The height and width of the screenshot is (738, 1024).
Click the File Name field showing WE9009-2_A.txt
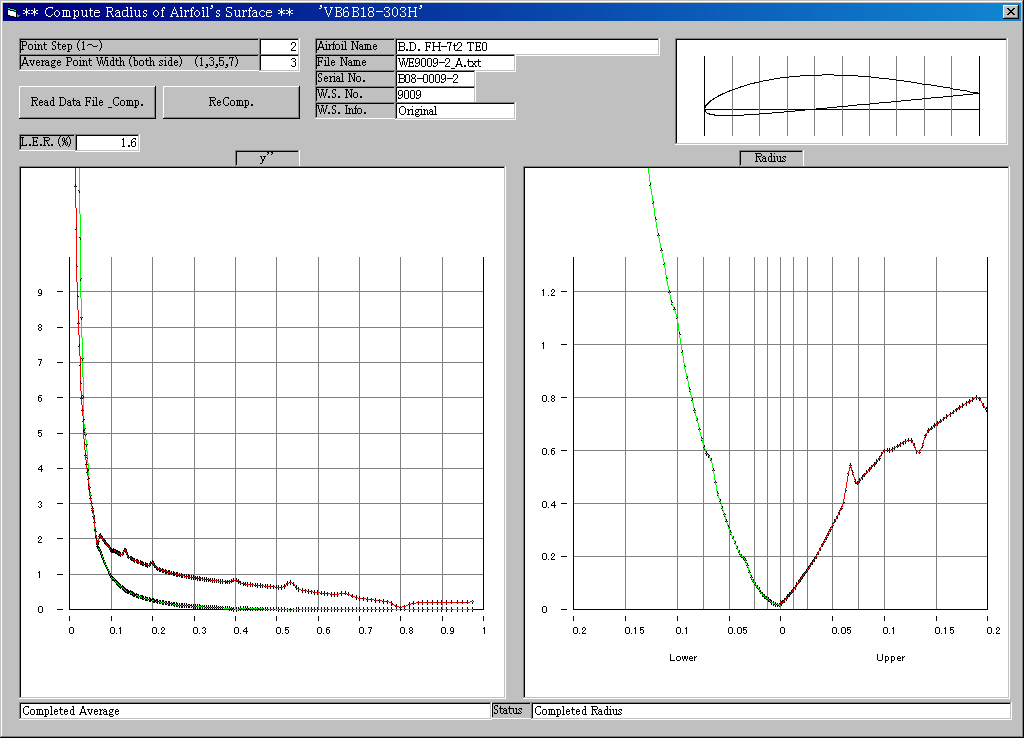[x=455, y=63]
